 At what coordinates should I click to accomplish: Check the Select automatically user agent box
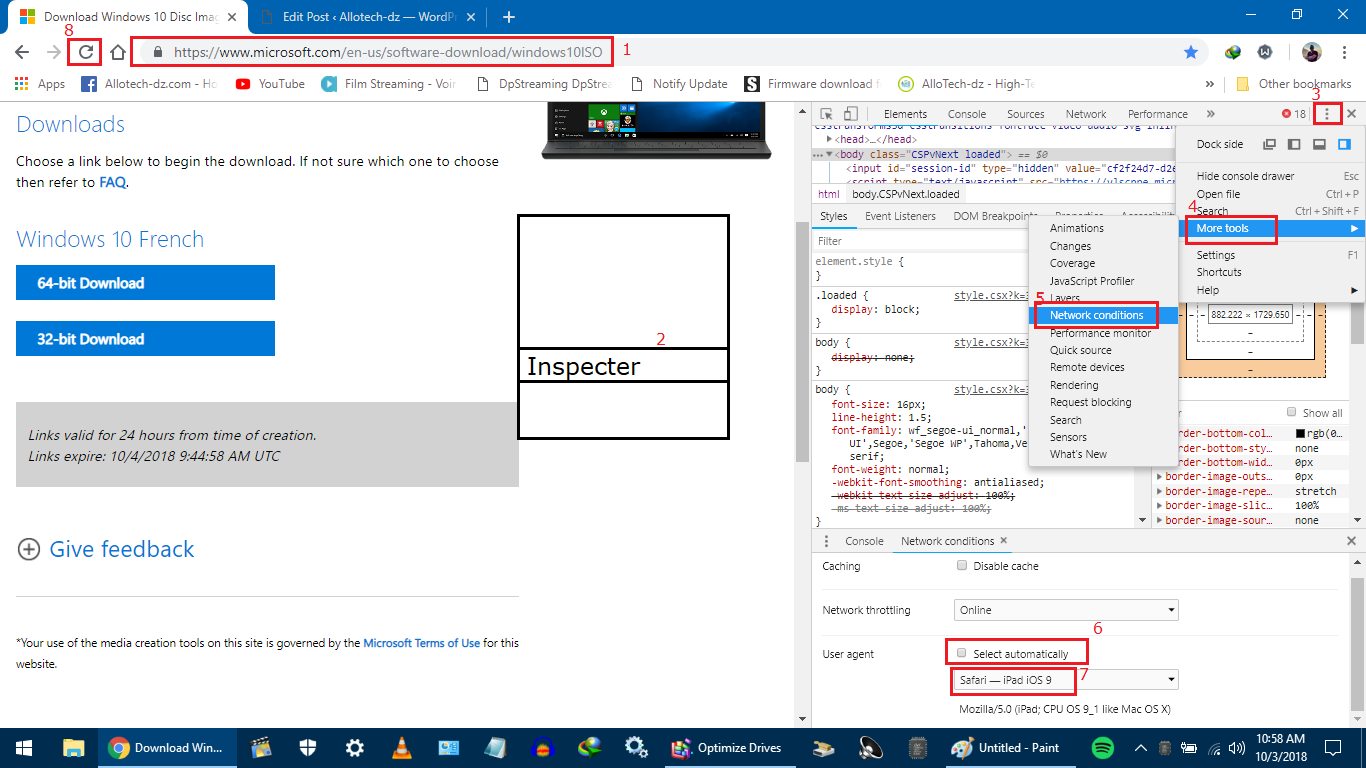pos(962,654)
